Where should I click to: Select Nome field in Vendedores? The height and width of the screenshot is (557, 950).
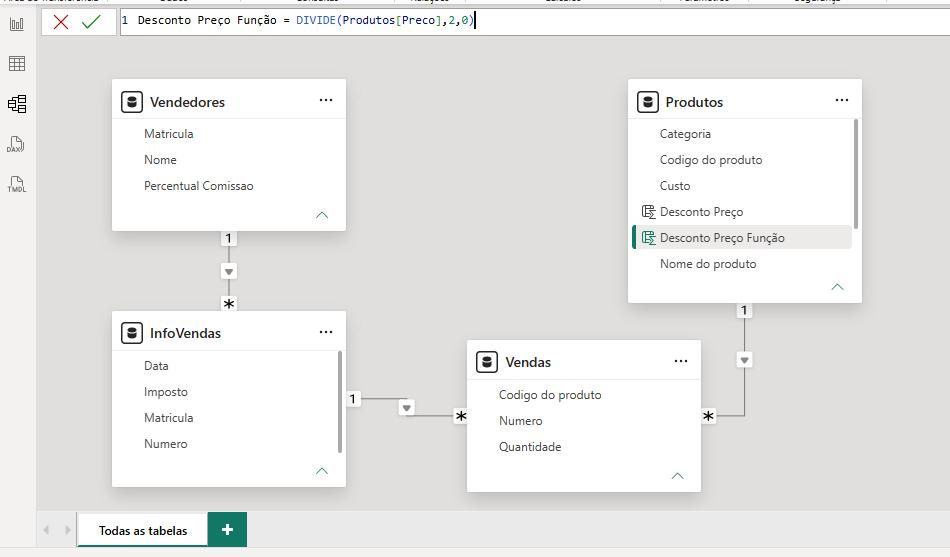coord(160,160)
